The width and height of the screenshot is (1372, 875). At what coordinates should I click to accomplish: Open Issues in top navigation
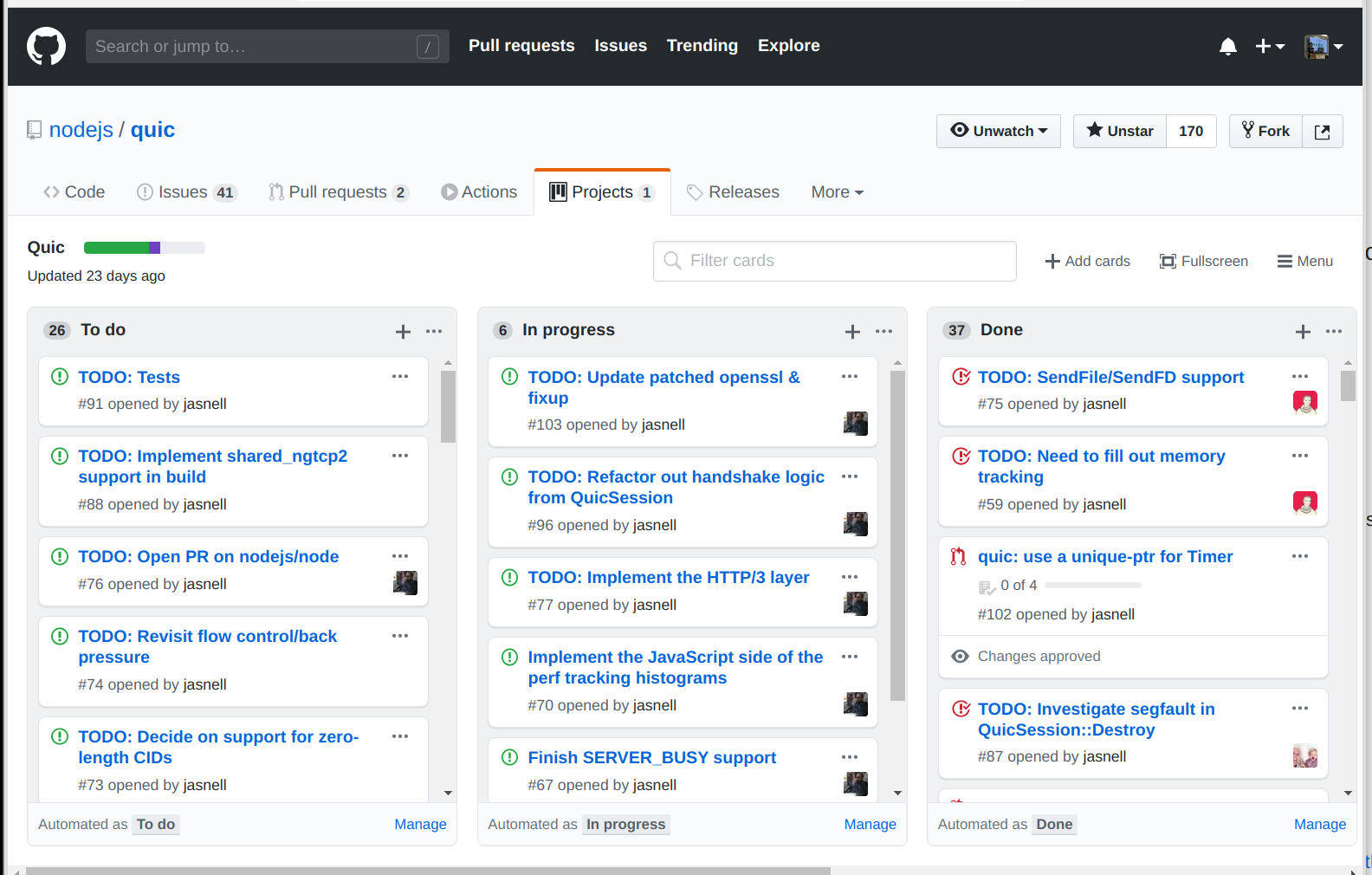point(620,46)
